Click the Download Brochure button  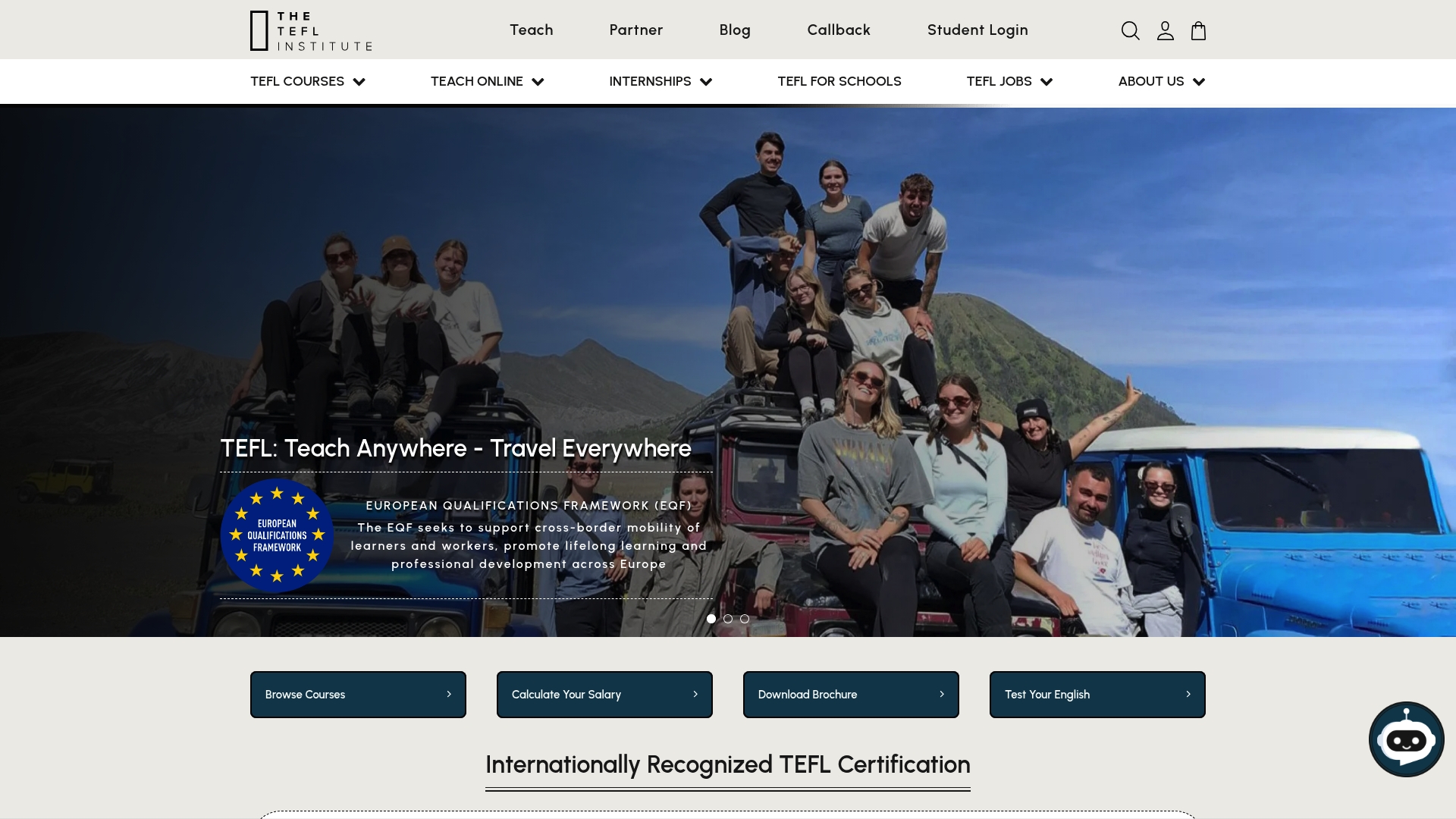(850, 694)
